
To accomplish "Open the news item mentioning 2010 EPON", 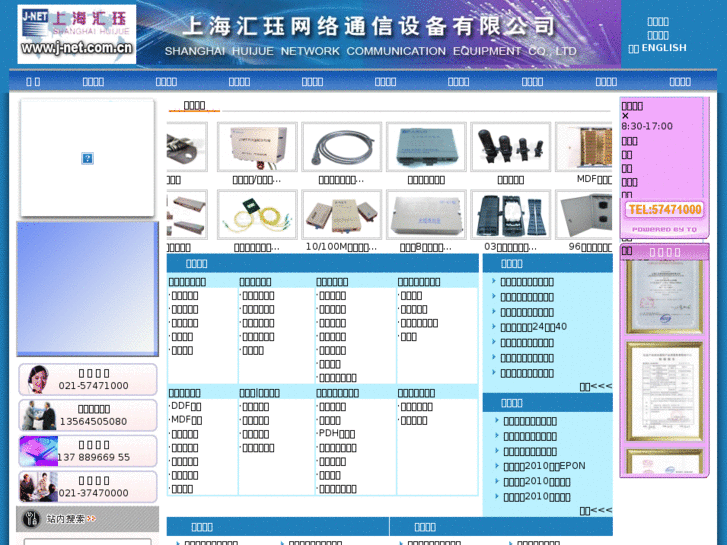I will coord(544,466).
